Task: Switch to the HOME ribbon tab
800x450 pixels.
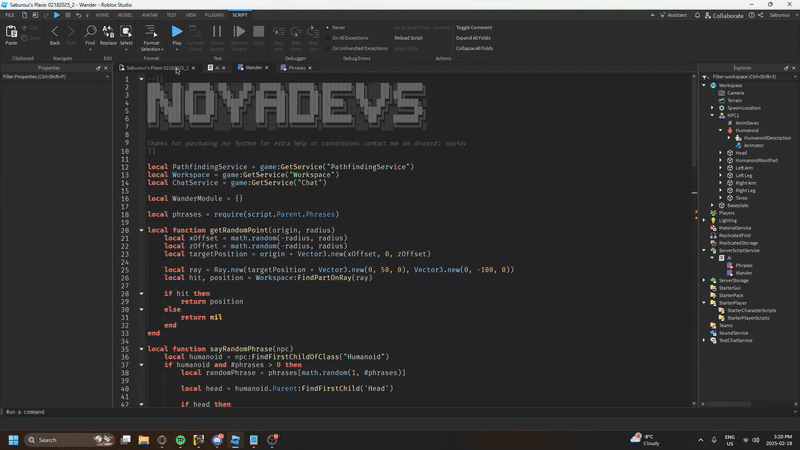Action: click(x=102, y=15)
